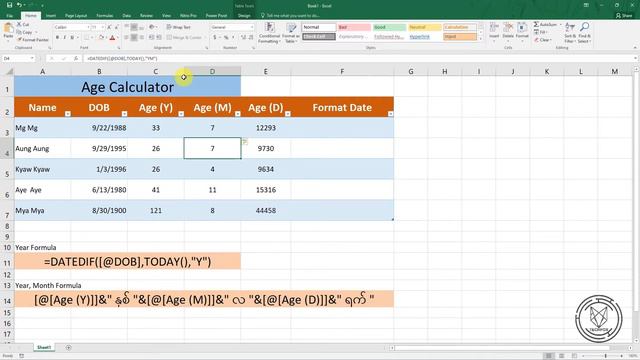Click the Undo arrow icon
Screen dimensions: 640x360
[19, 5]
